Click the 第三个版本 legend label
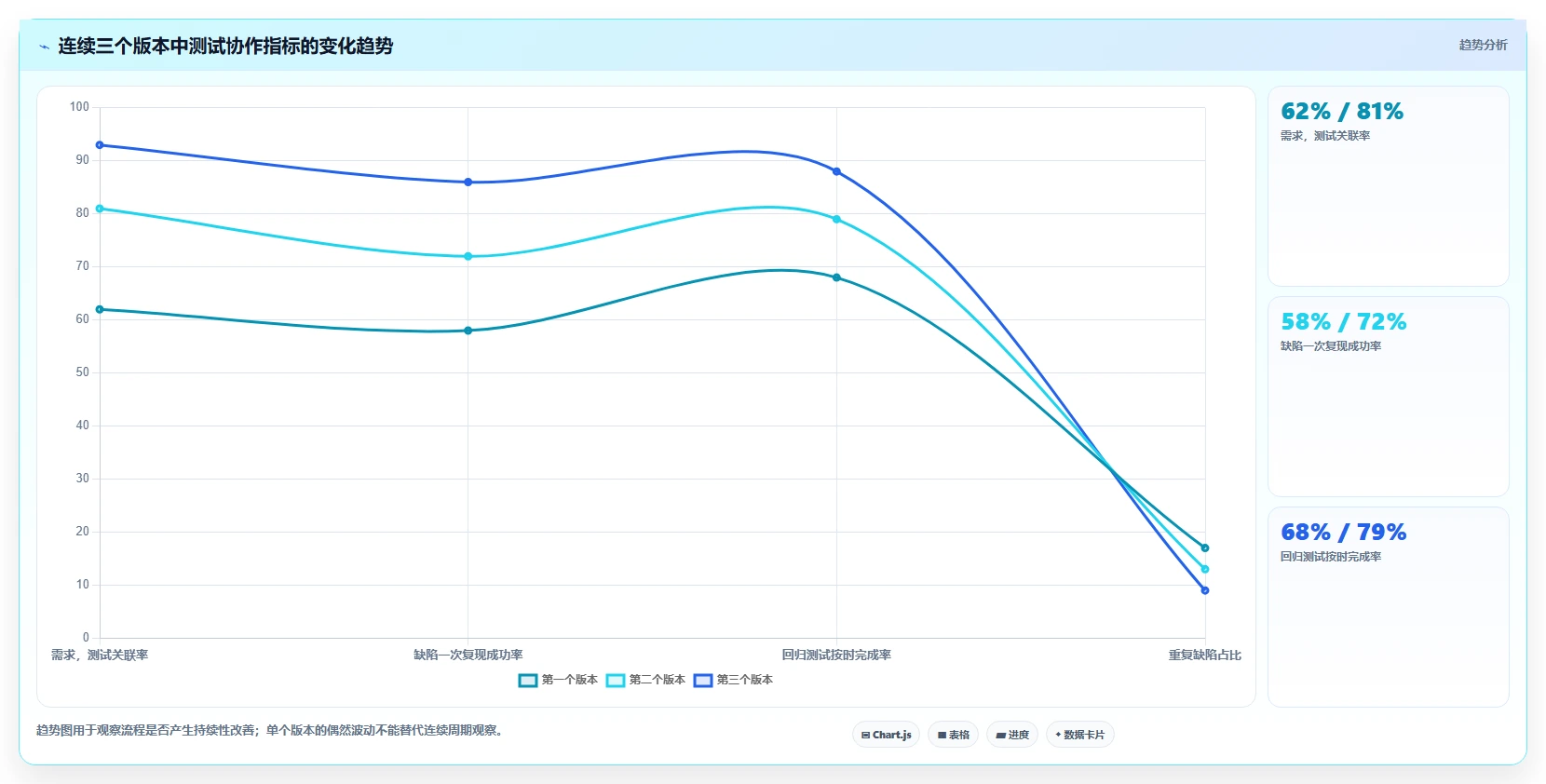The width and height of the screenshot is (1546, 784). tap(744, 680)
